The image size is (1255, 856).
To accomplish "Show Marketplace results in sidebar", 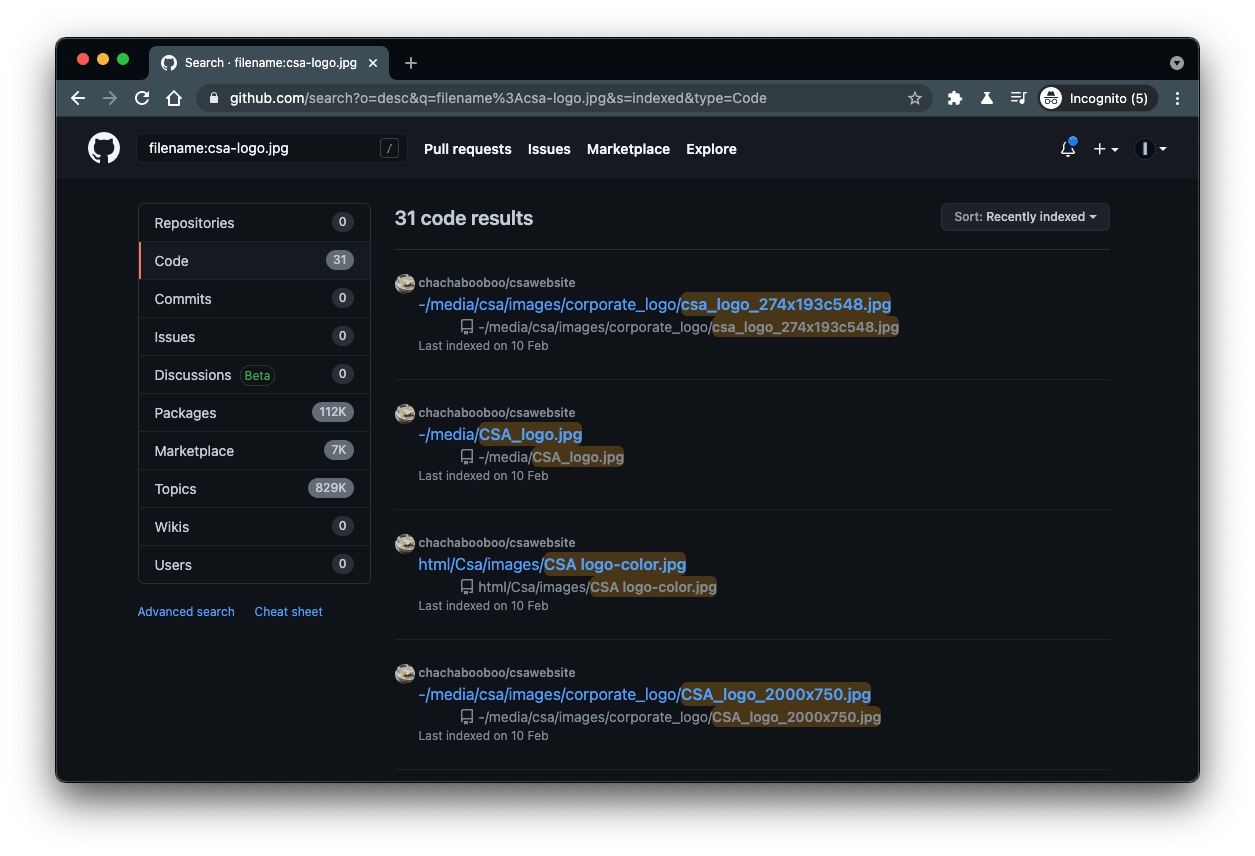I will (x=254, y=451).
